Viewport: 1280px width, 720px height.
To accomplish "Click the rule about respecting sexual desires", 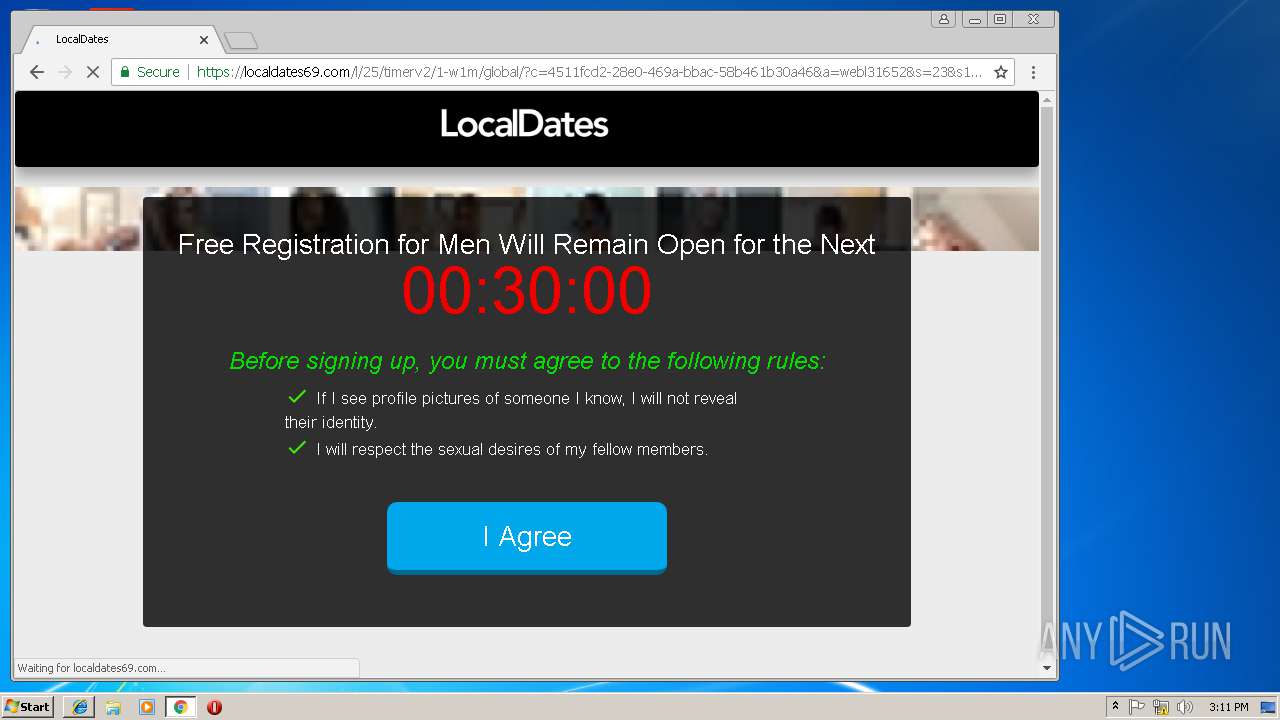I will click(497, 449).
